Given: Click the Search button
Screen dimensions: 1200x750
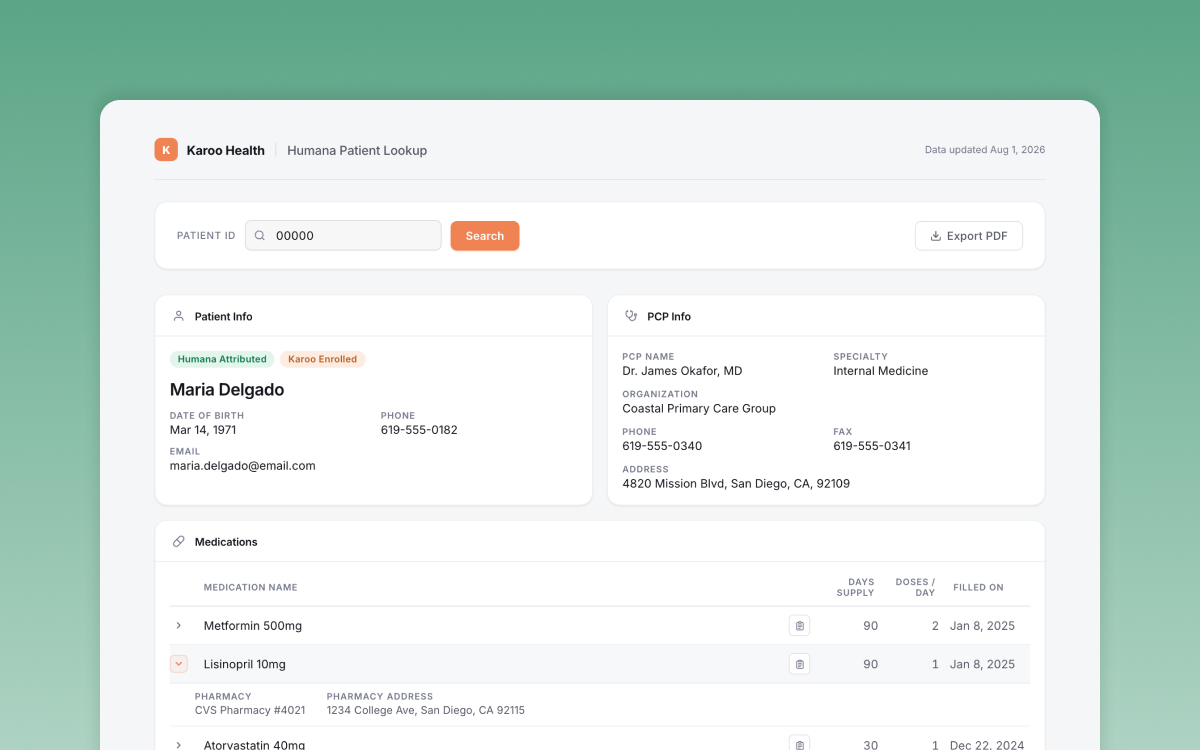Looking at the screenshot, I should click(x=485, y=236).
